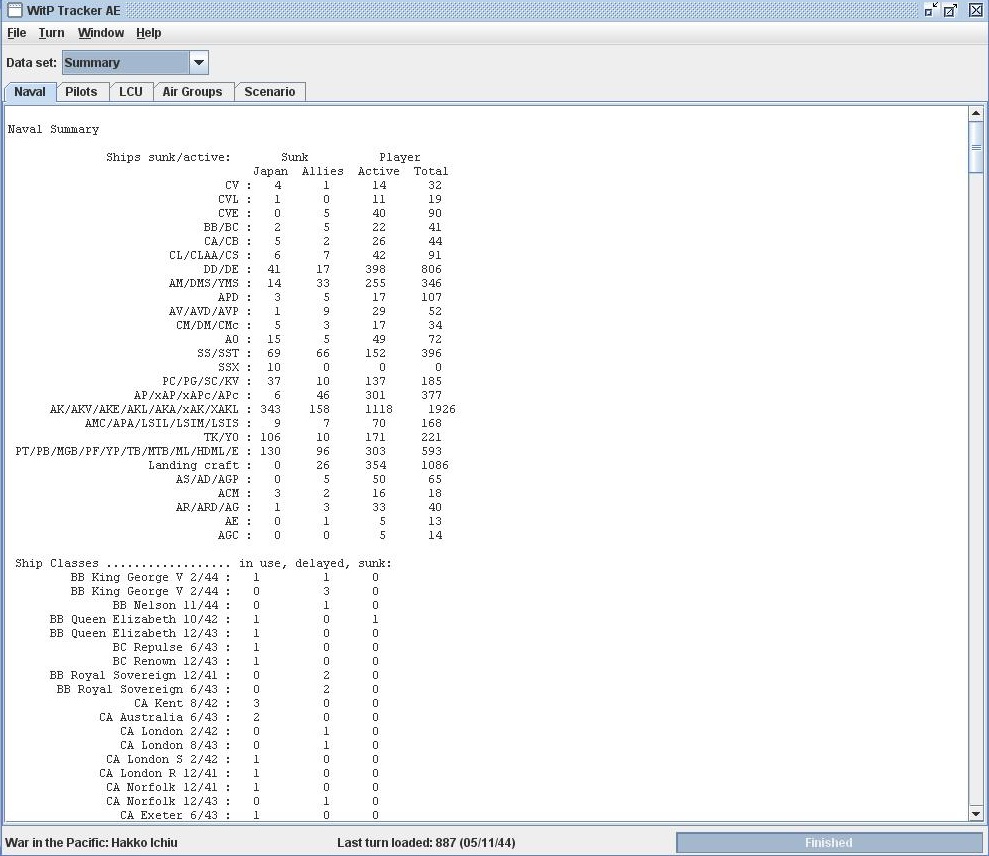Switch to the Pilots tab
Viewport: 989px width, 856px height.
(x=81, y=91)
